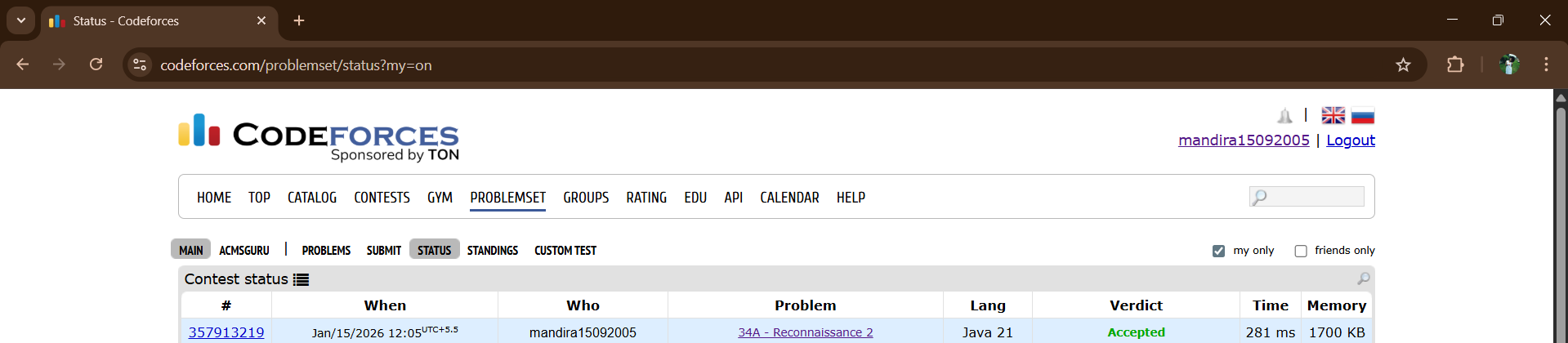Click the Jan/15/2026 12:05 timestamp
The width and height of the screenshot is (1568, 343).
tap(385, 332)
